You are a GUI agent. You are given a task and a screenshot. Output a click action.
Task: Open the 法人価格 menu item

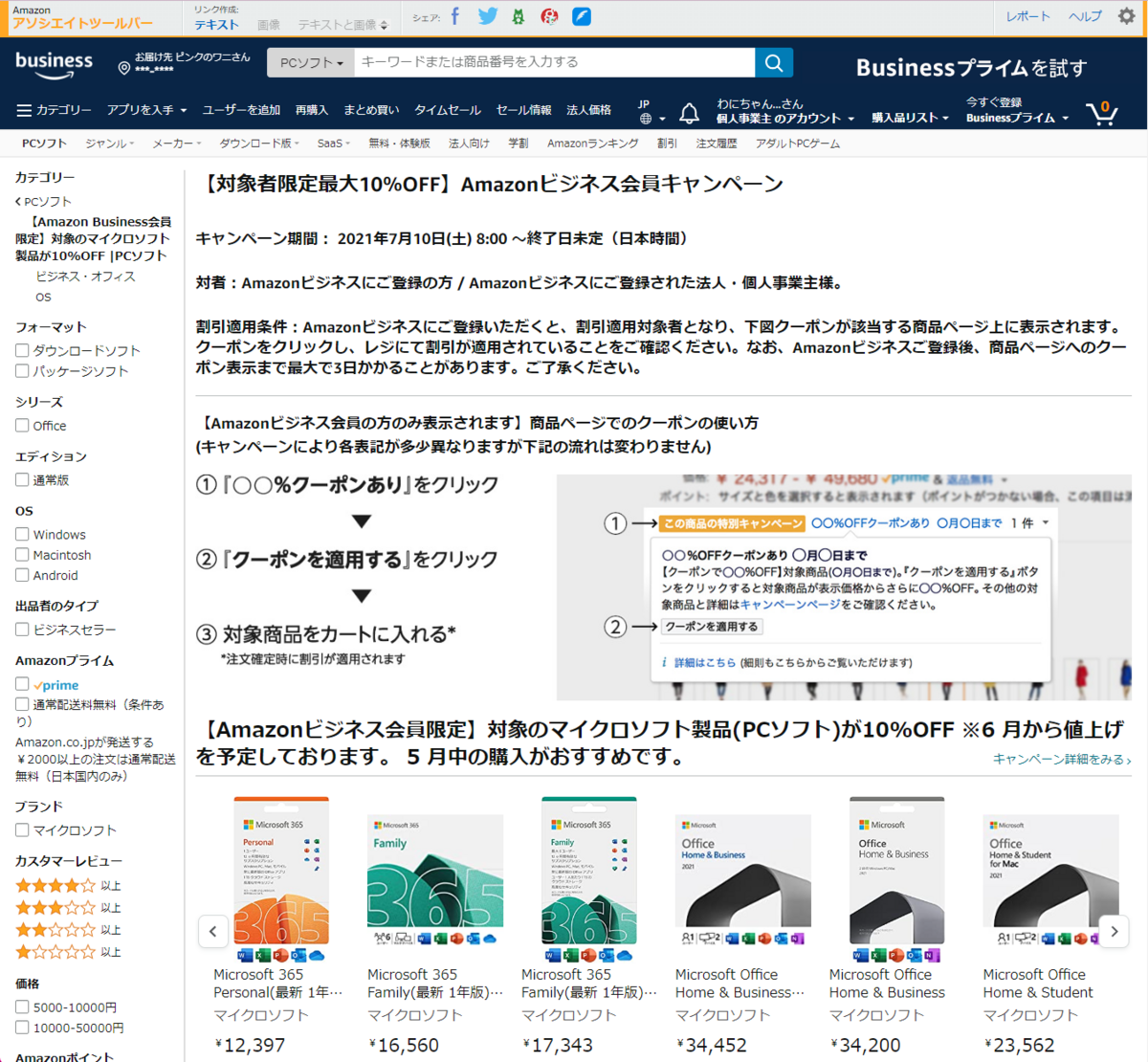pyautogui.click(x=588, y=110)
